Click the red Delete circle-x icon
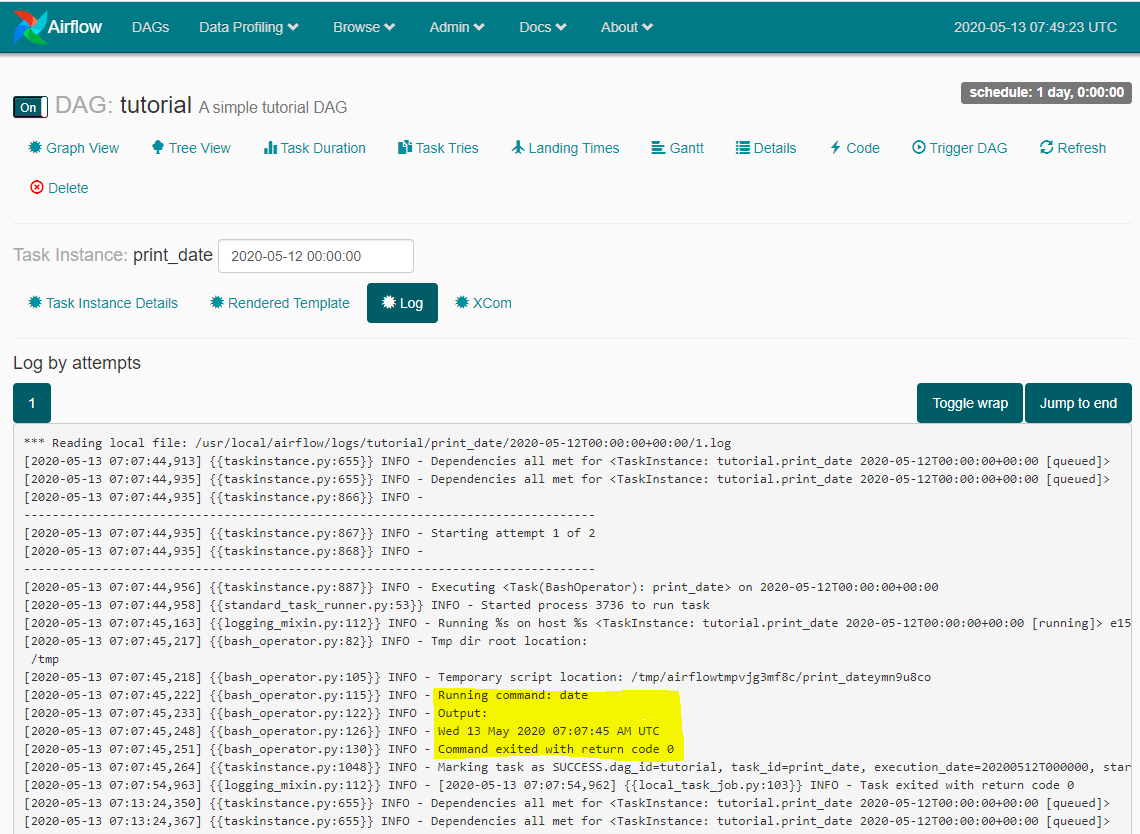 (x=36, y=188)
